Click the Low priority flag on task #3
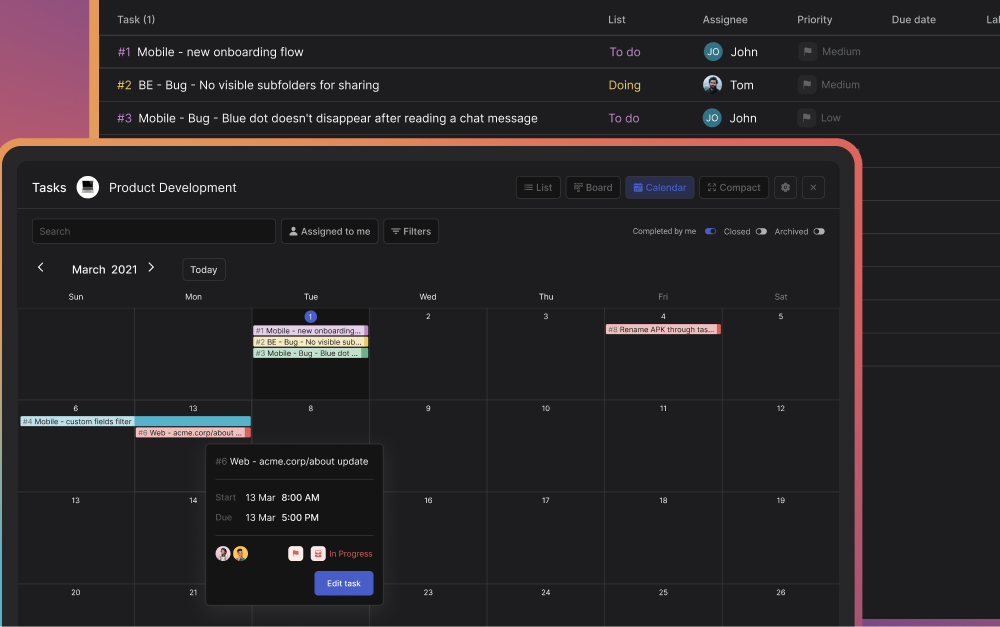This screenshot has width=1000, height=627. (x=807, y=117)
